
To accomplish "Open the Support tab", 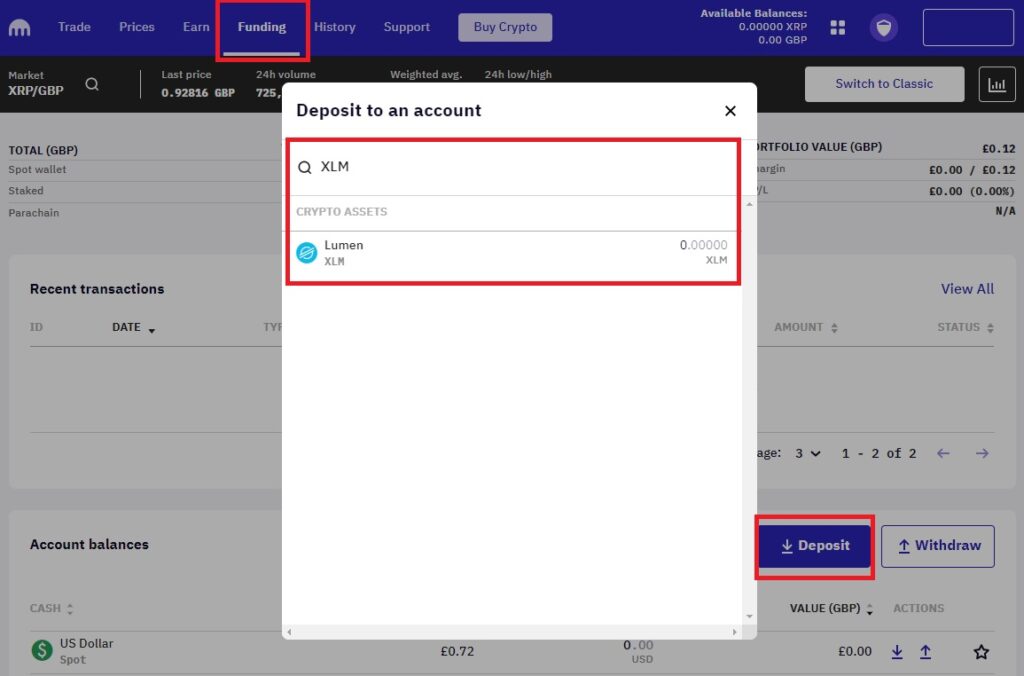I will pyautogui.click(x=406, y=27).
